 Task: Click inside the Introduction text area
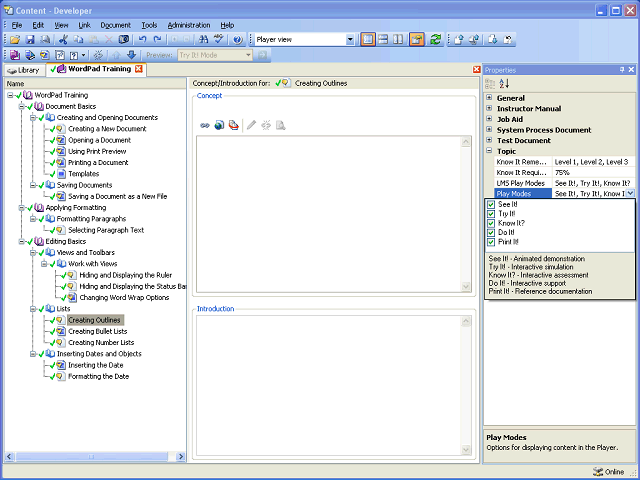[329, 386]
